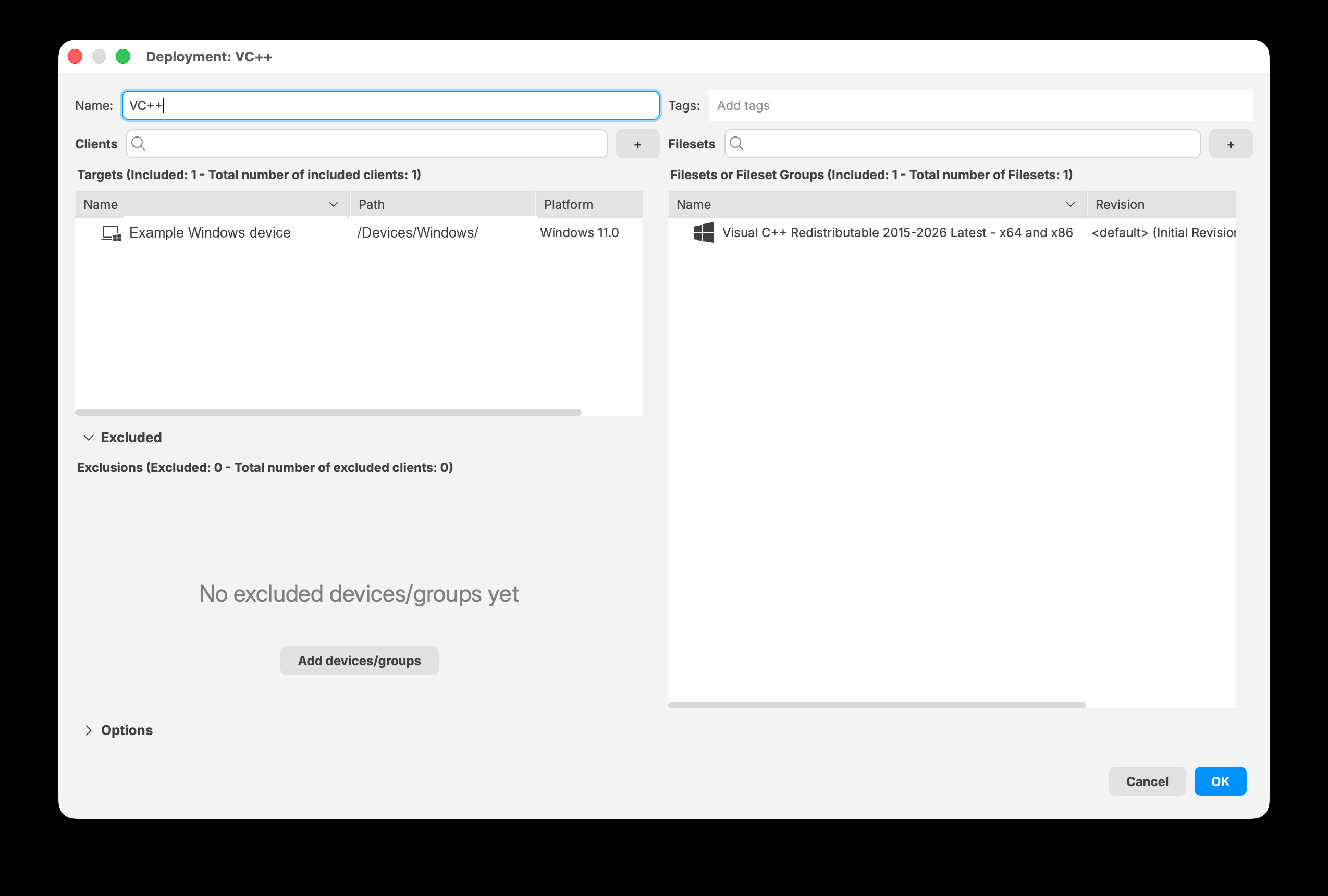
Task: Click the Windows 11.0 platform cell
Action: 580,233
